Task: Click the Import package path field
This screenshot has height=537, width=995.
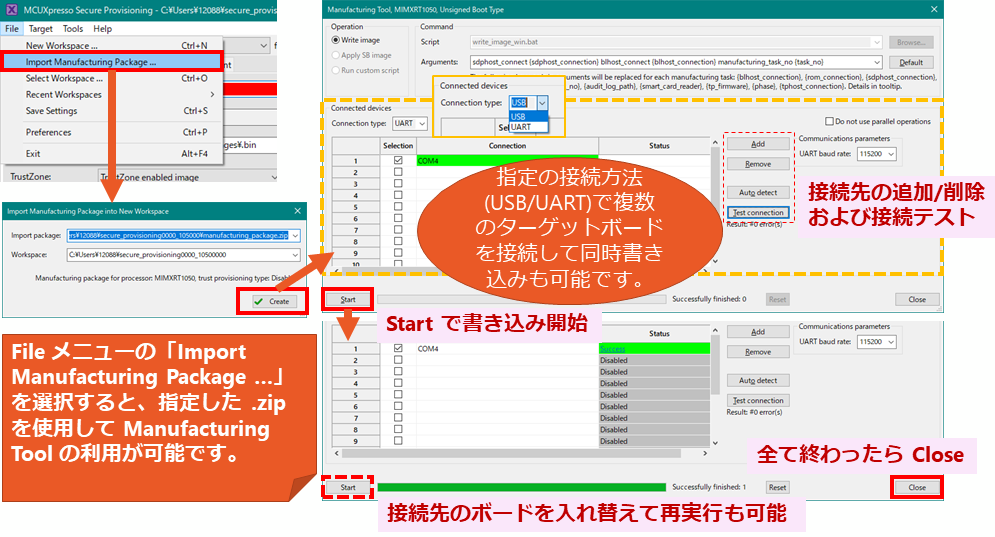Action: 177,236
